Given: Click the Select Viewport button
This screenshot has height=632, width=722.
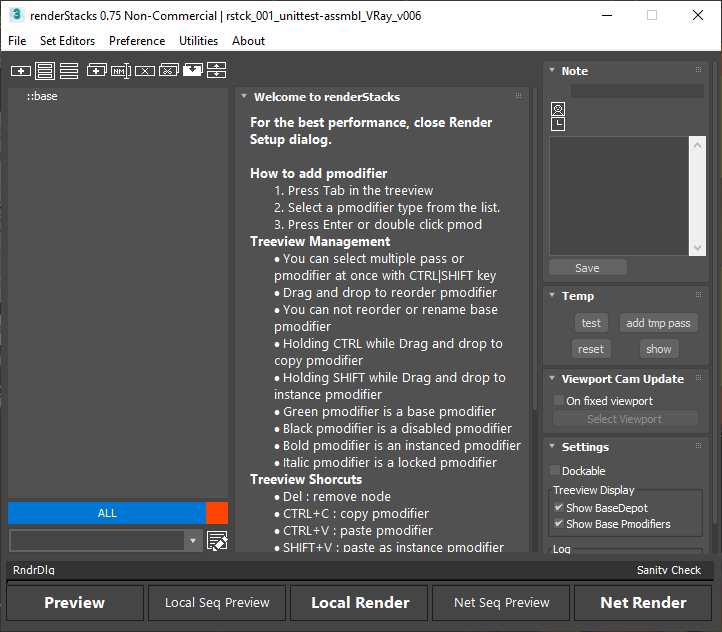Looking at the screenshot, I should [x=625, y=419].
